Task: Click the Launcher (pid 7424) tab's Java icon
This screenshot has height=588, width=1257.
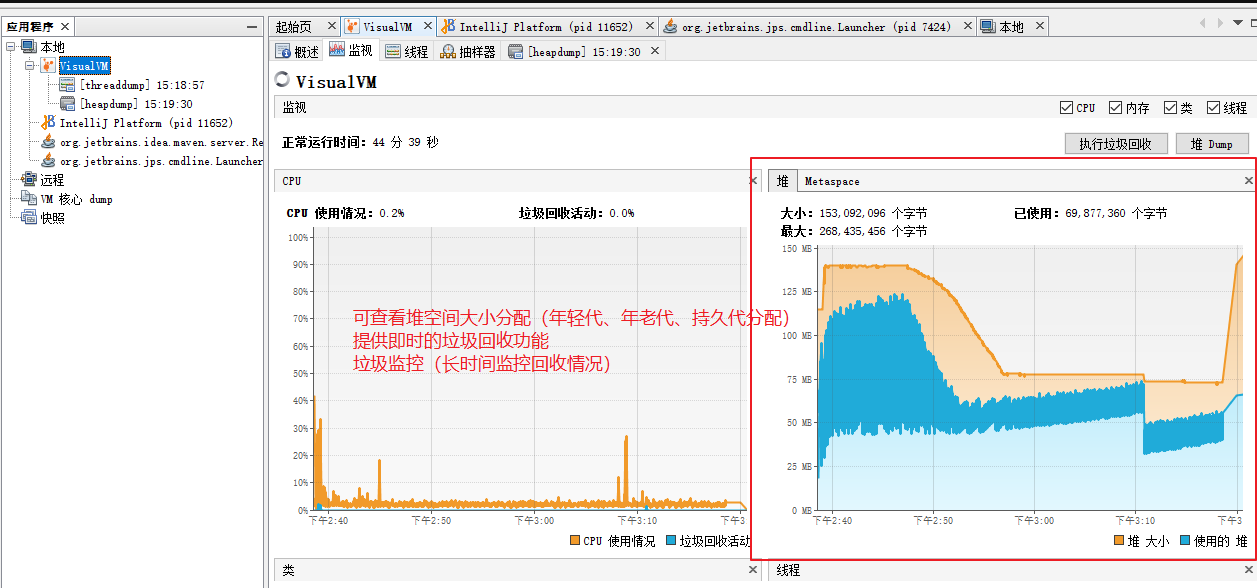Action: 670,27
